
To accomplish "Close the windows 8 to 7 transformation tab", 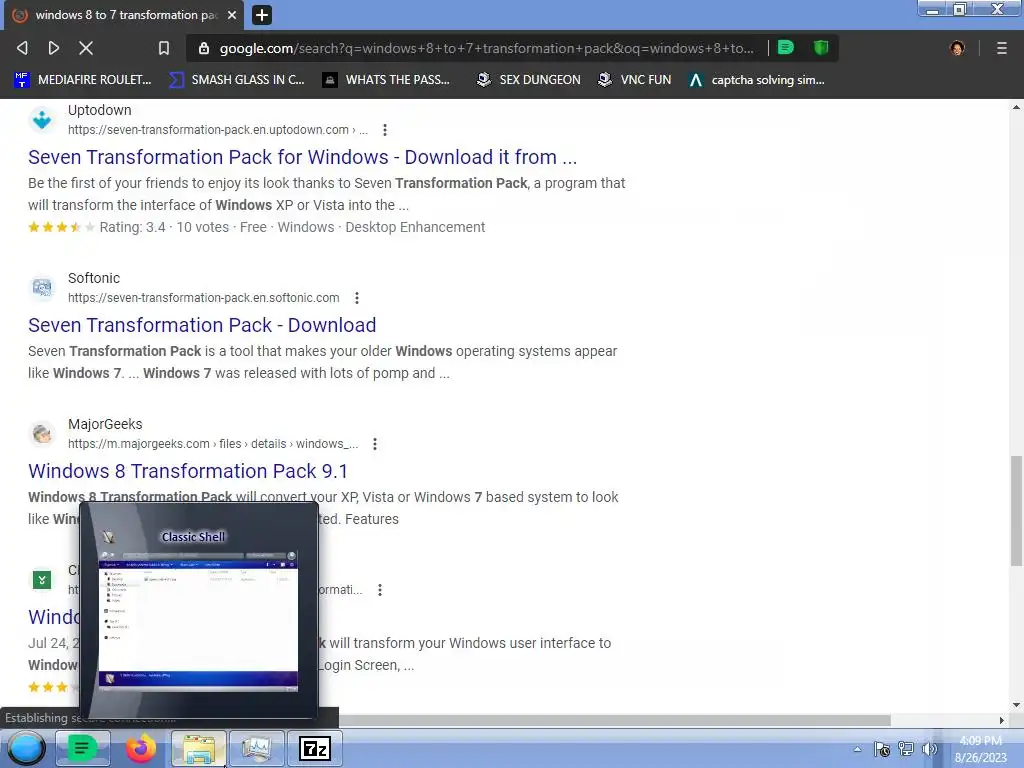I will coord(232,15).
